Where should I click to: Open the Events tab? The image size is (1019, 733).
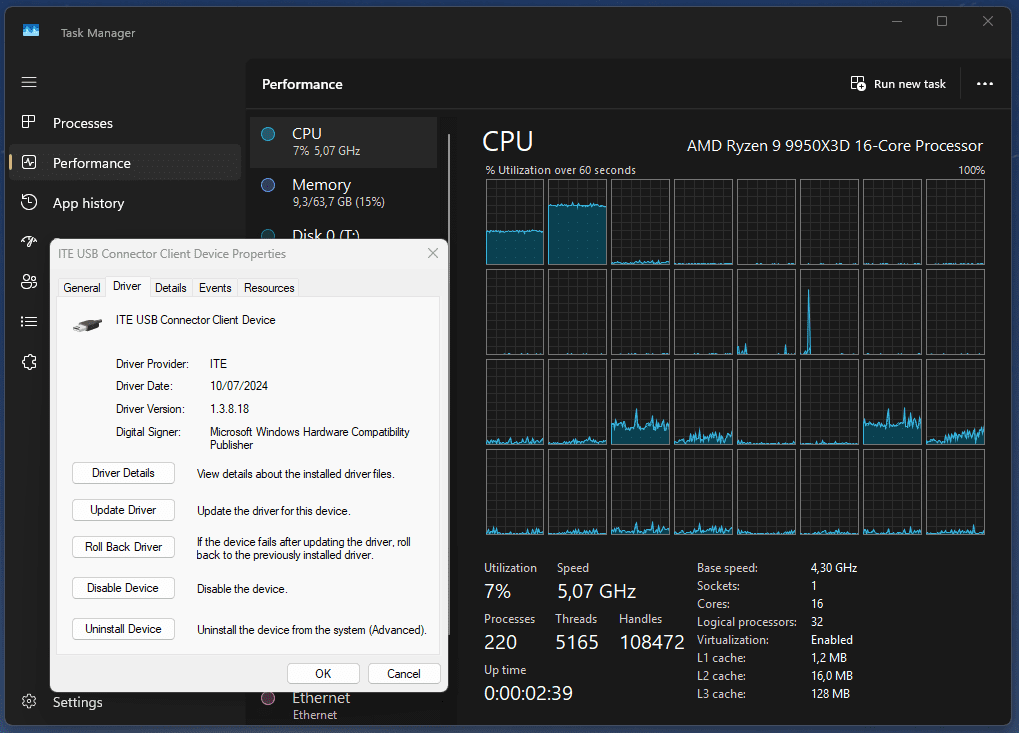(215, 288)
